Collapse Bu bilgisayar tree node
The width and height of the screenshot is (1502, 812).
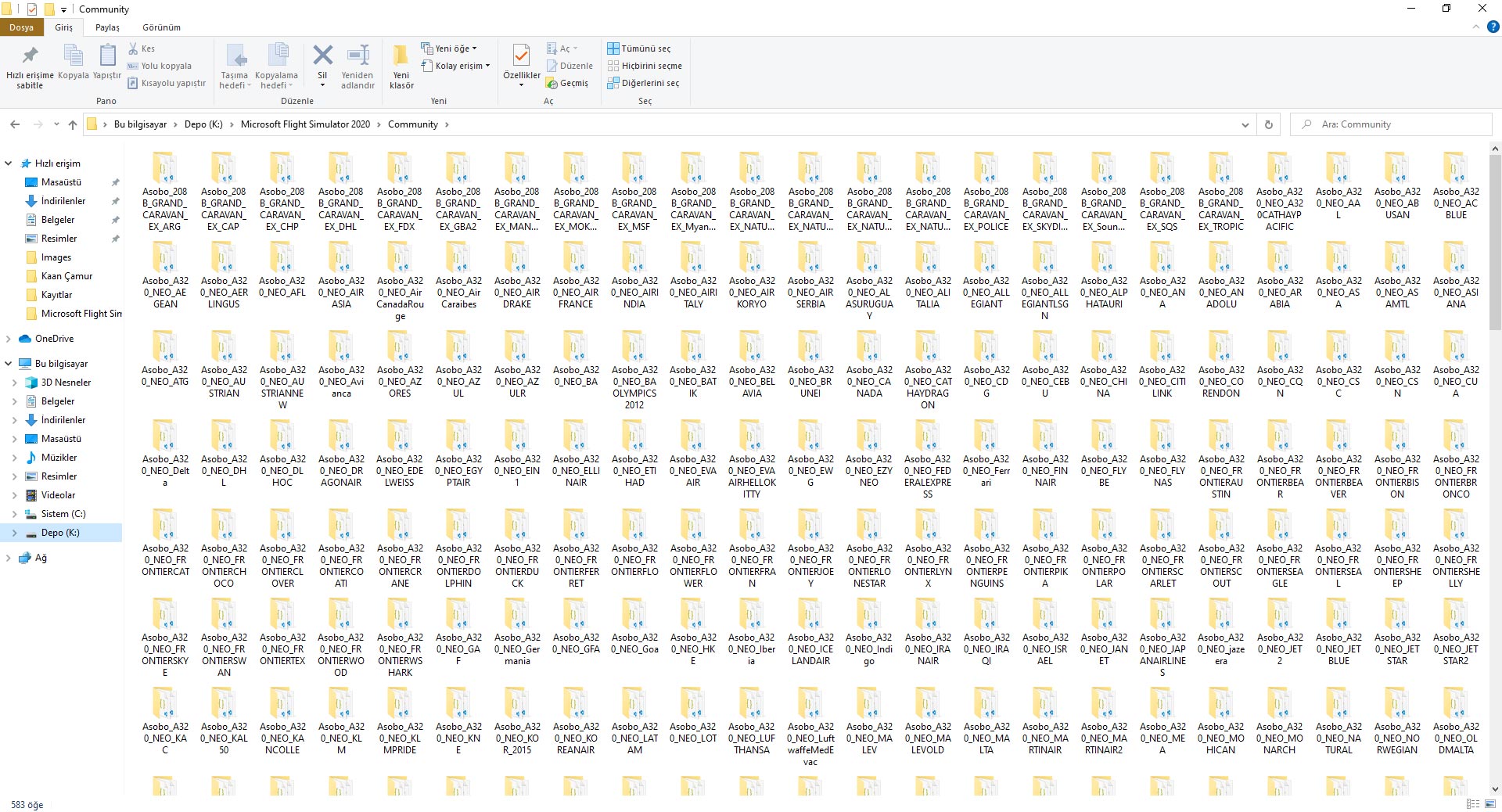9,364
